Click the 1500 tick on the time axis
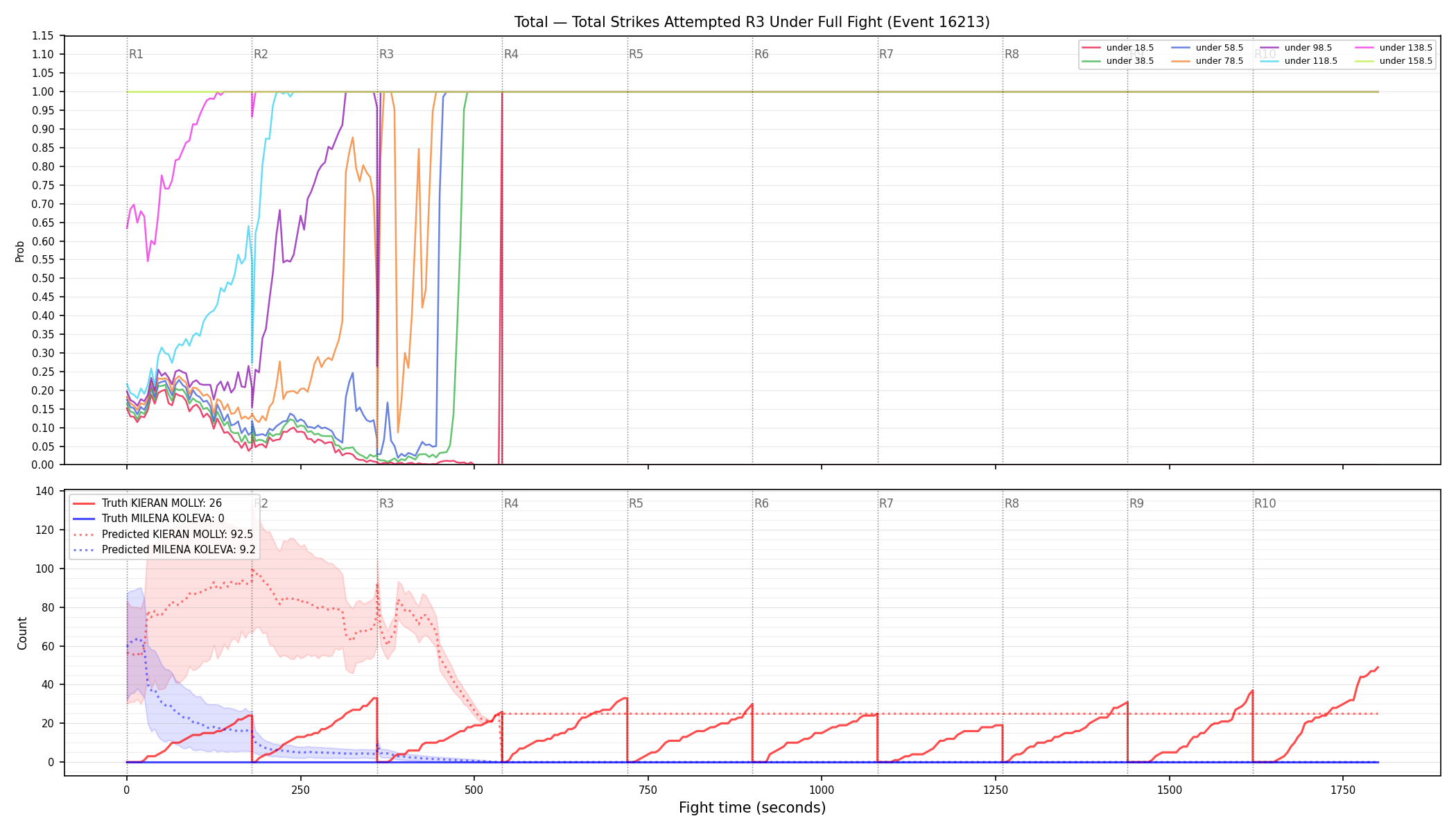The height and width of the screenshot is (832, 1456). click(1170, 790)
